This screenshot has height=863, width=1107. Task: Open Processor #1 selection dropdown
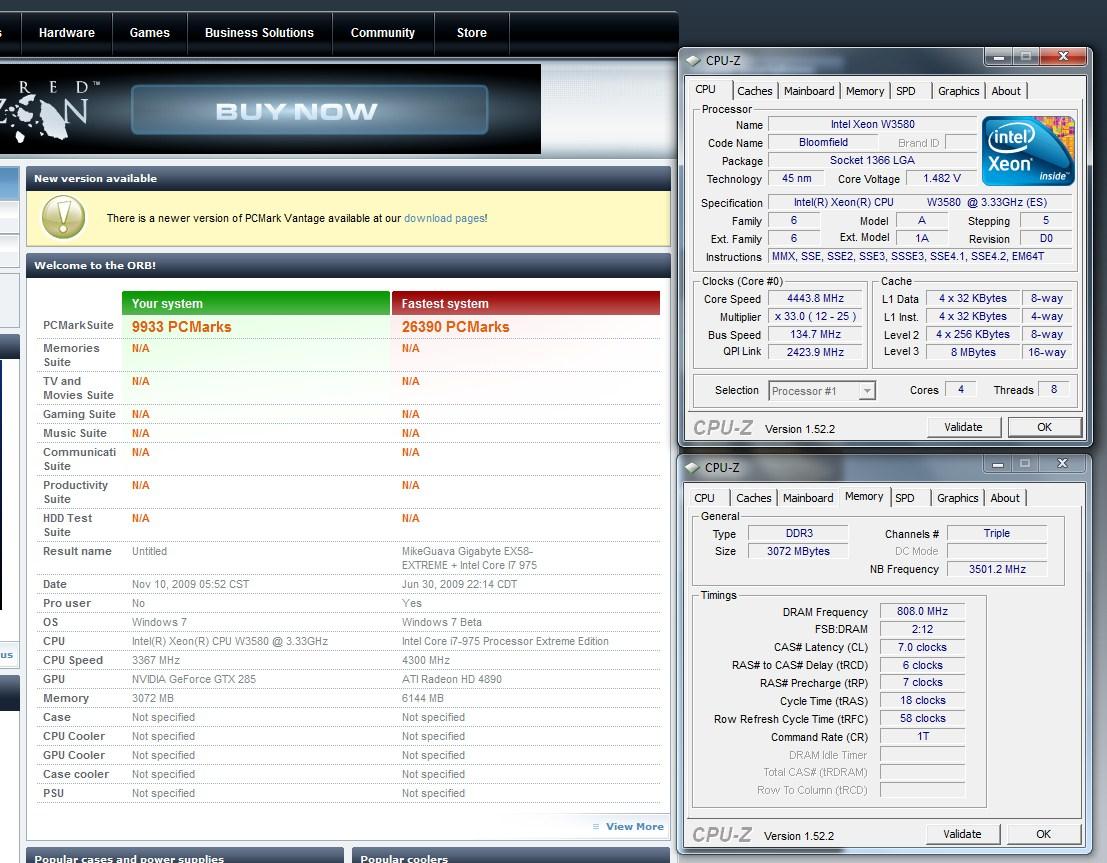822,391
